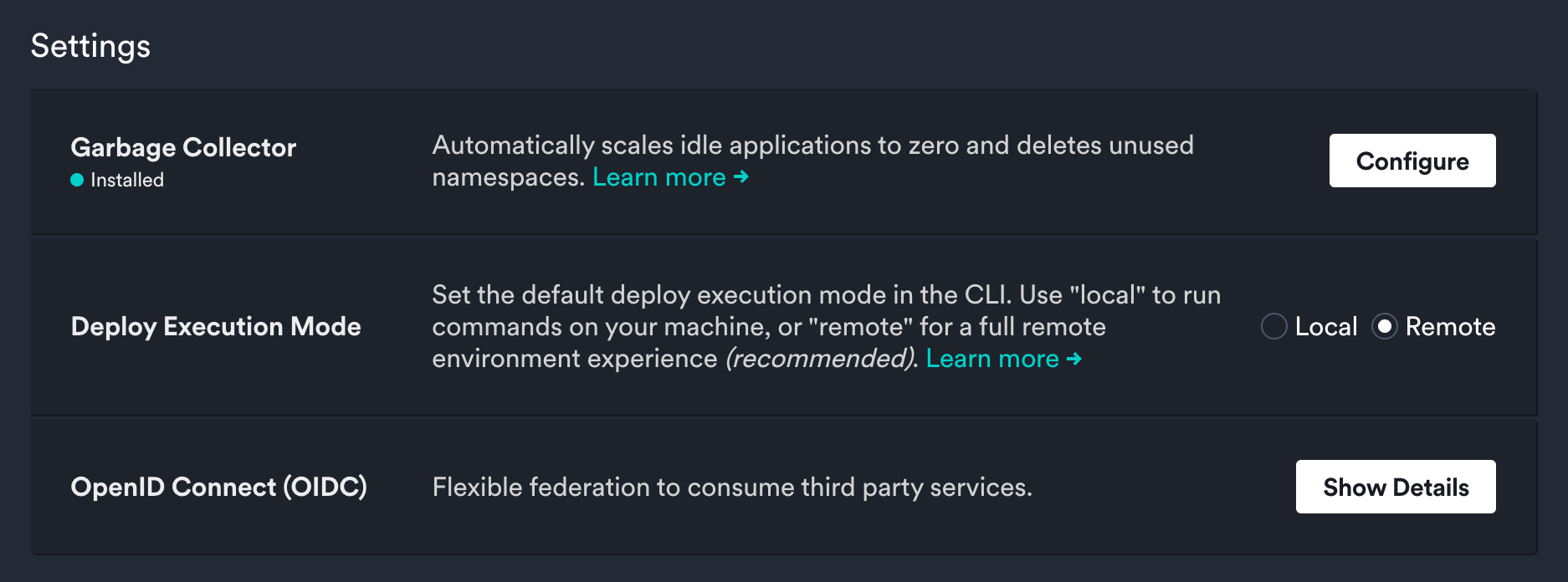1568x582 pixels.
Task: Enable Remote deploy execution mode
Action: [1386, 327]
